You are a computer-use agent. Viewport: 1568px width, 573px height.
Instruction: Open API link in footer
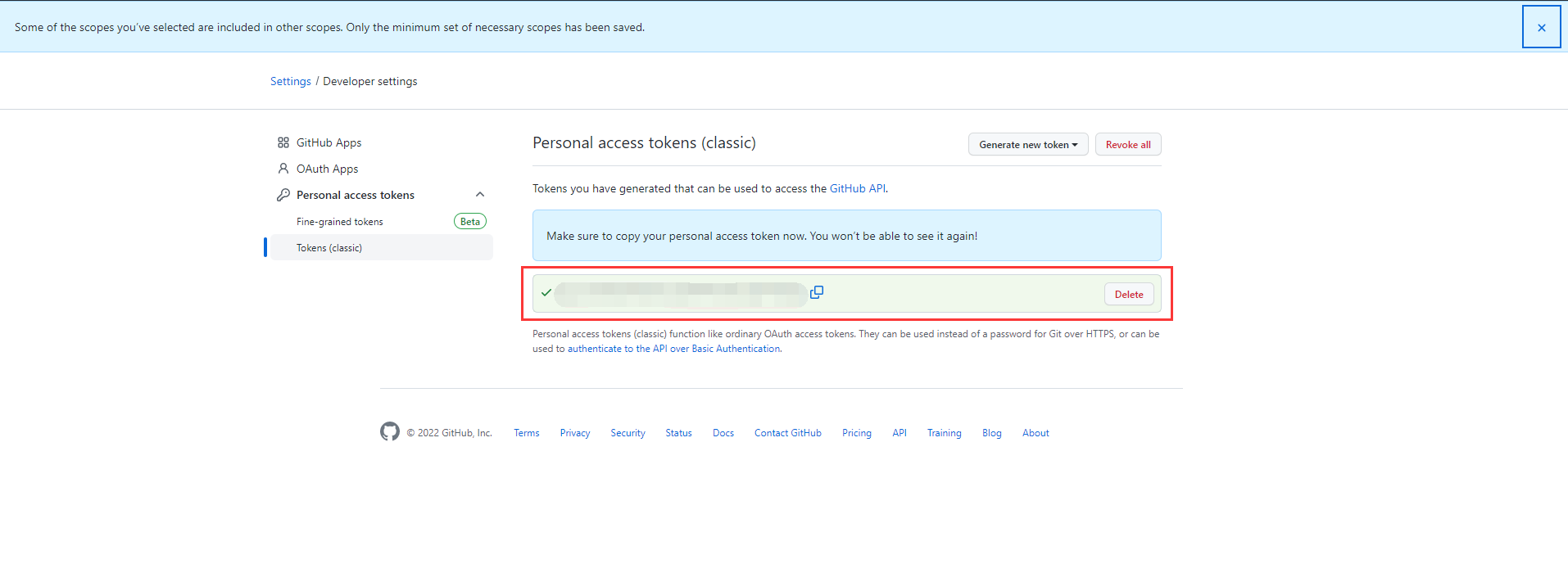pos(900,433)
